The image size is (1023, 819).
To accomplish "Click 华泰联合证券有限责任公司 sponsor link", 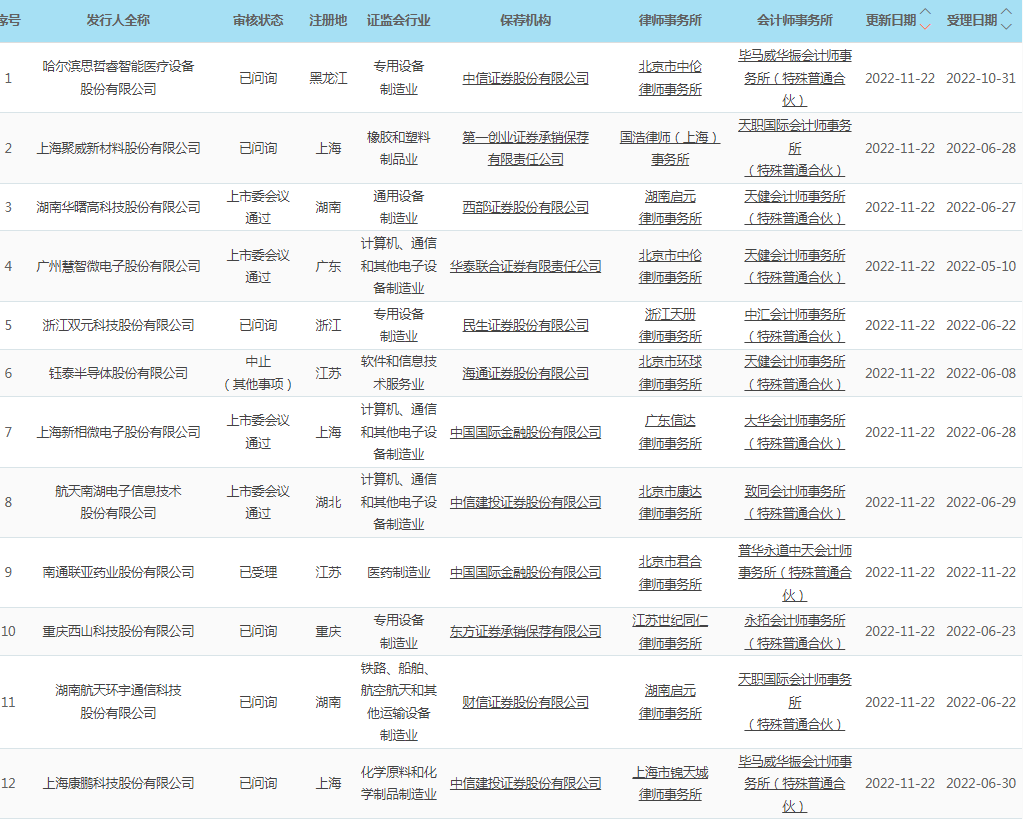I will click(525, 266).
